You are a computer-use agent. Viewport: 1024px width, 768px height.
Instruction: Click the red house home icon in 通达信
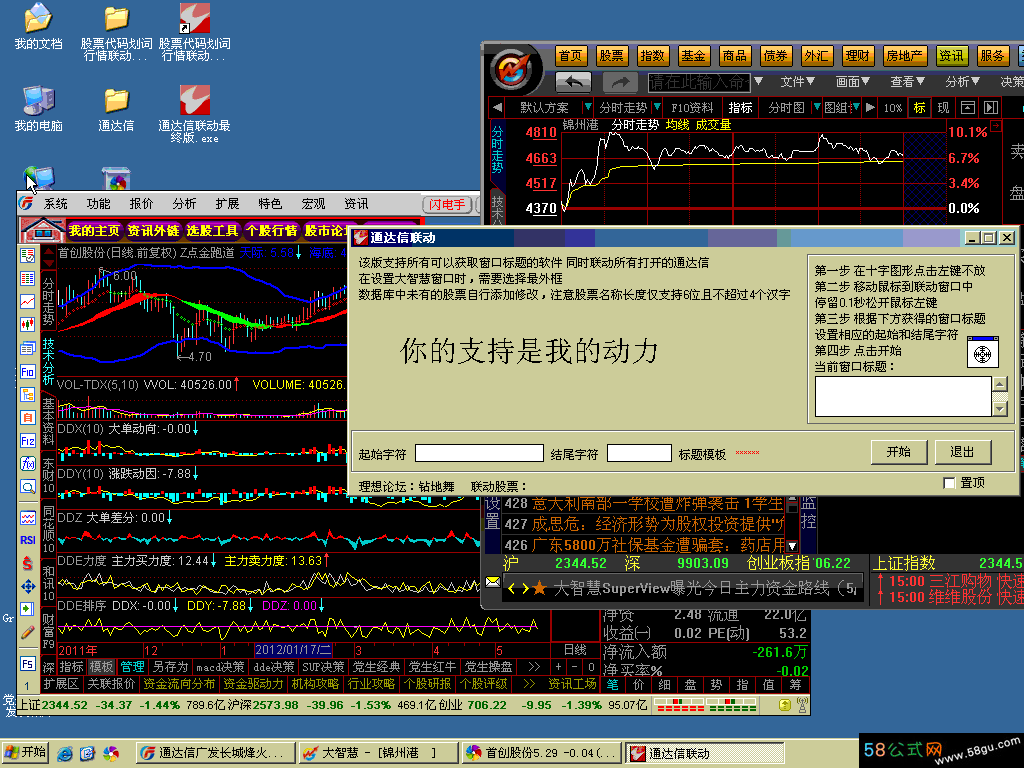41,230
